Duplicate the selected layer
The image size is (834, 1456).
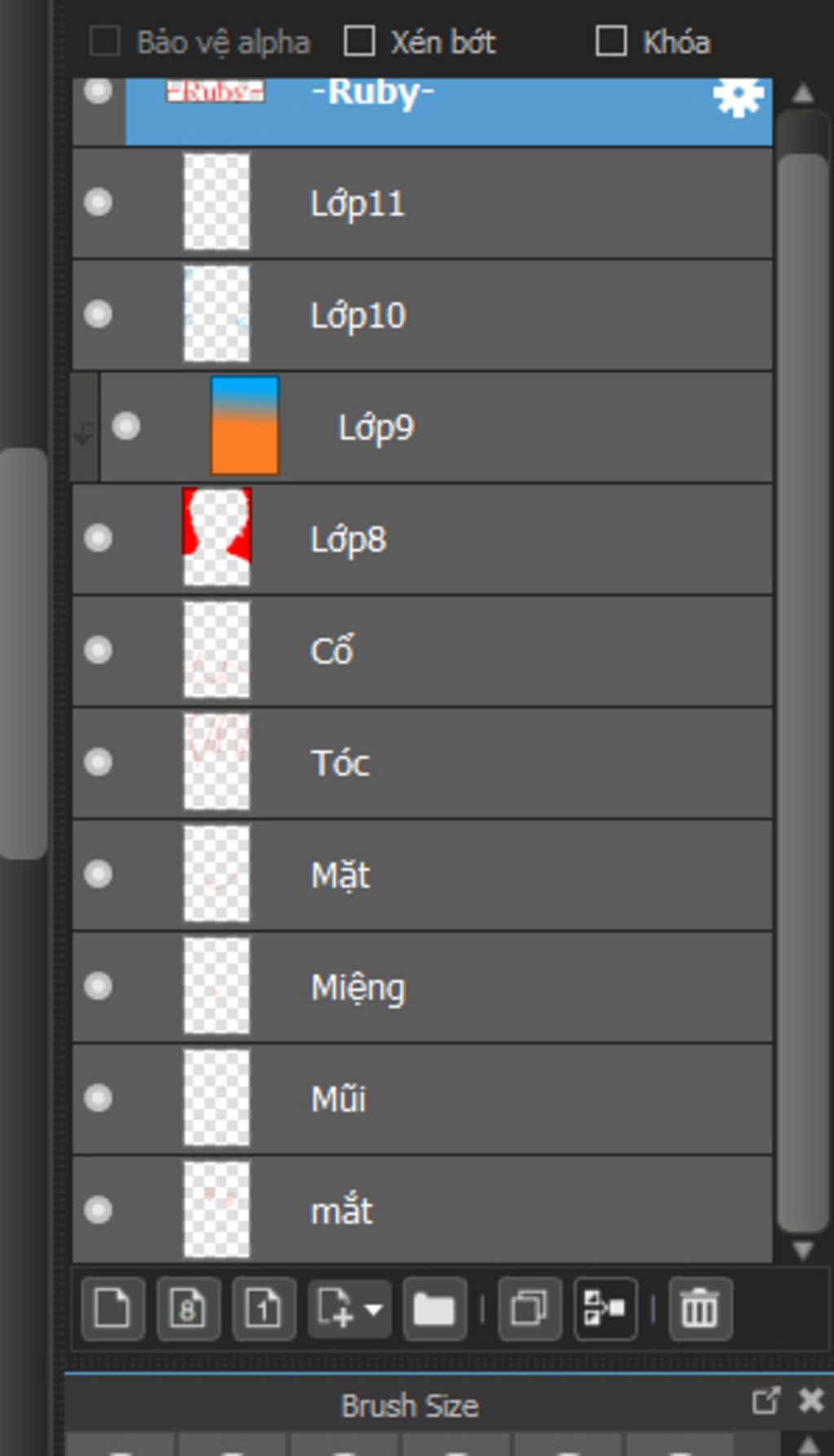(529, 1309)
